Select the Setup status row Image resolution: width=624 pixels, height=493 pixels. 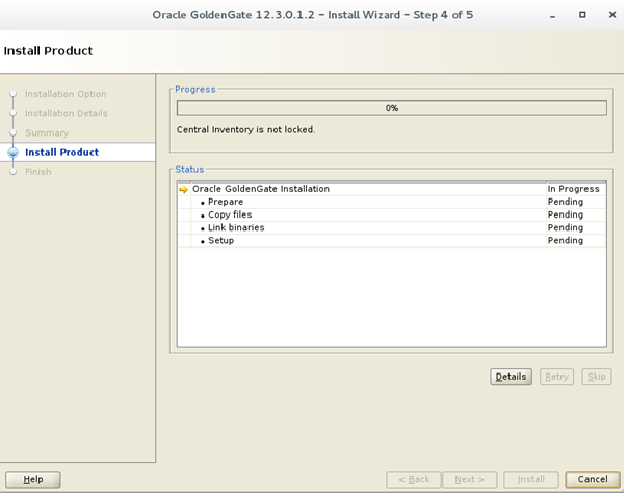(x=392, y=240)
